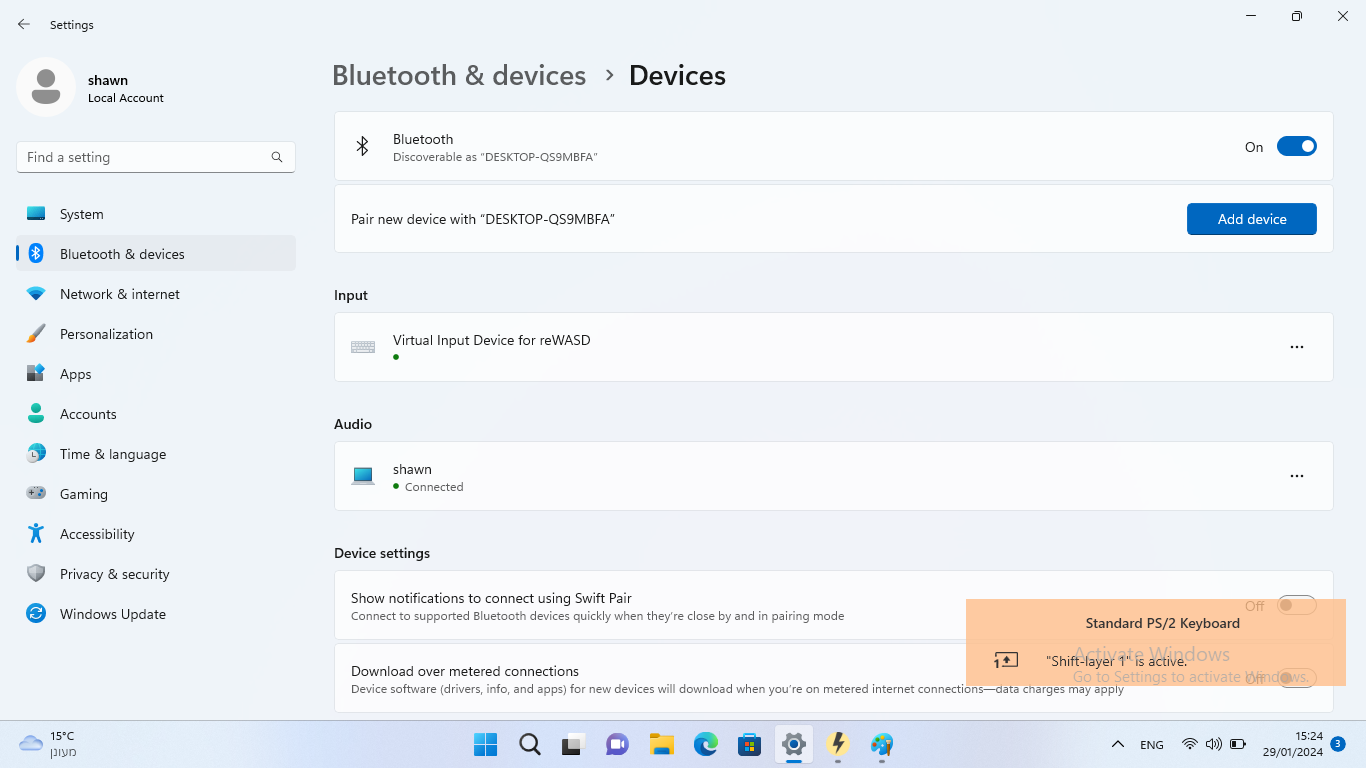This screenshot has height=768, width=1366.
Task: Click the Gaming controller icon in sidebar
Action: (x=36, y=494)
